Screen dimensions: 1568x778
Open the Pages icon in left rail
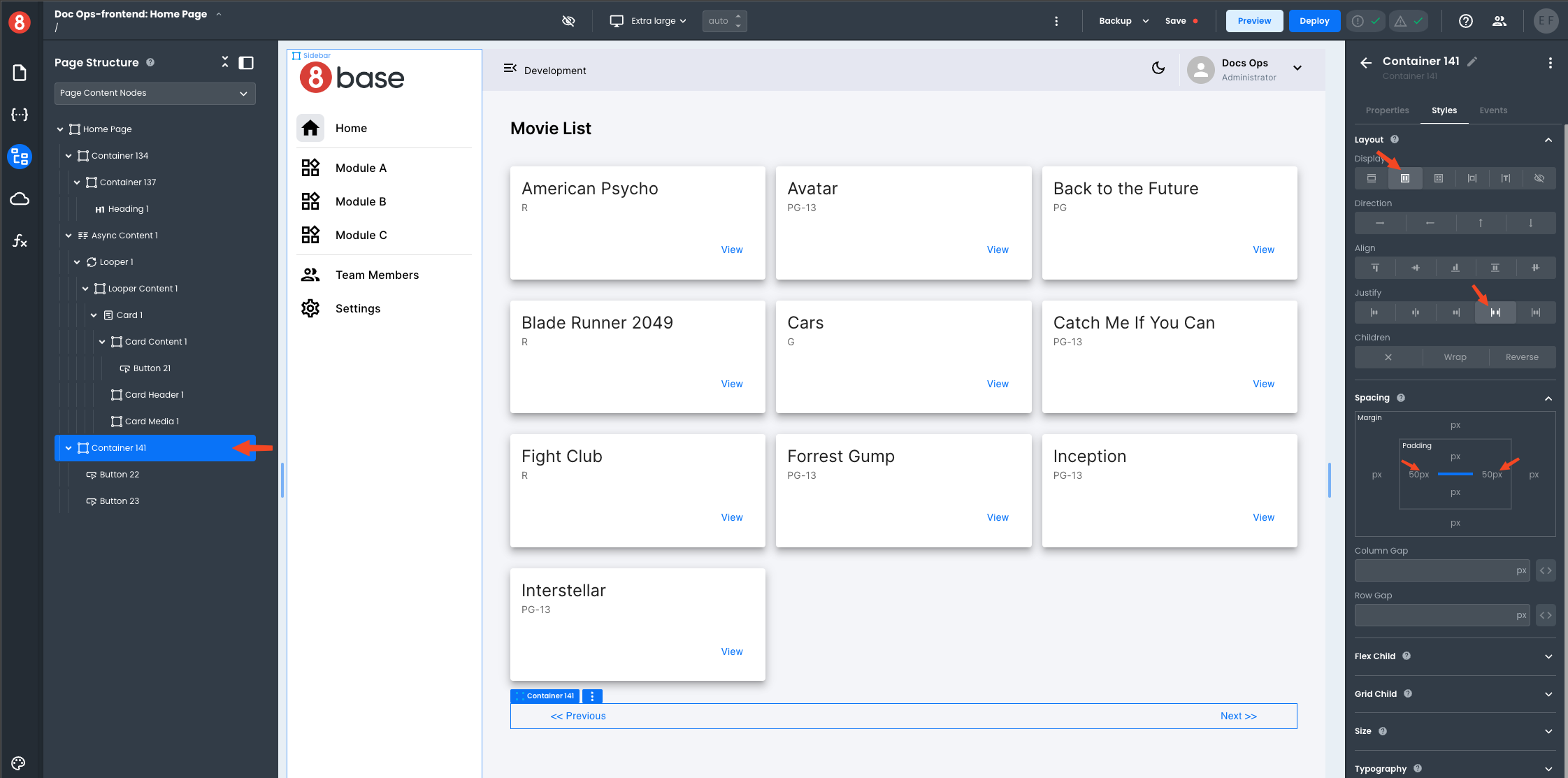20,73
